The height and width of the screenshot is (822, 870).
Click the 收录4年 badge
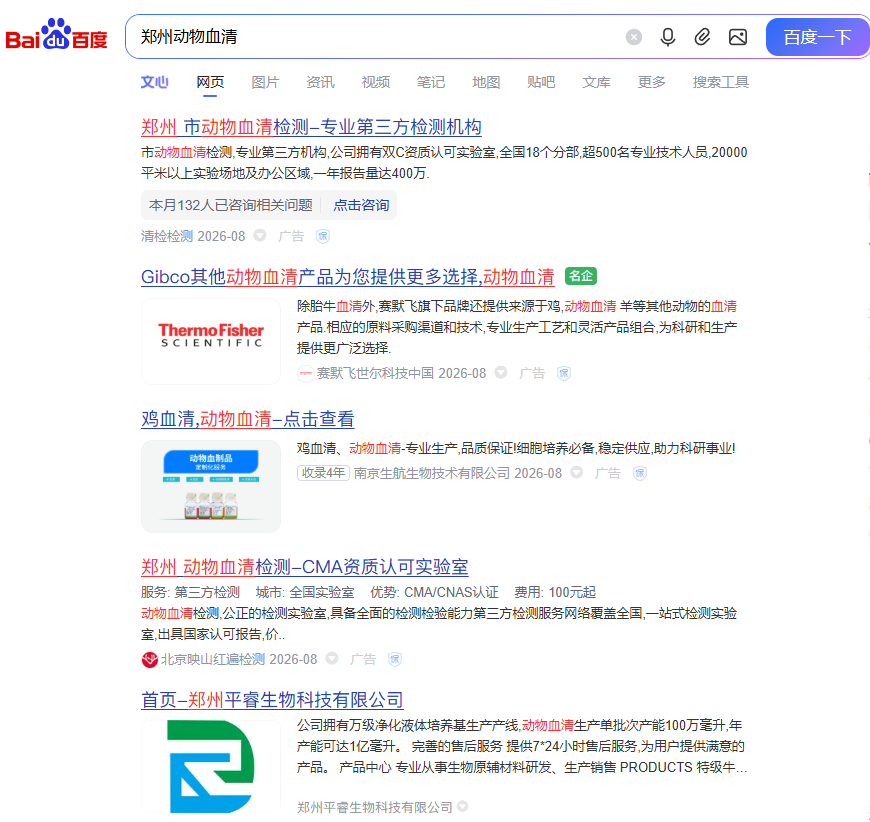coord(323,473)
